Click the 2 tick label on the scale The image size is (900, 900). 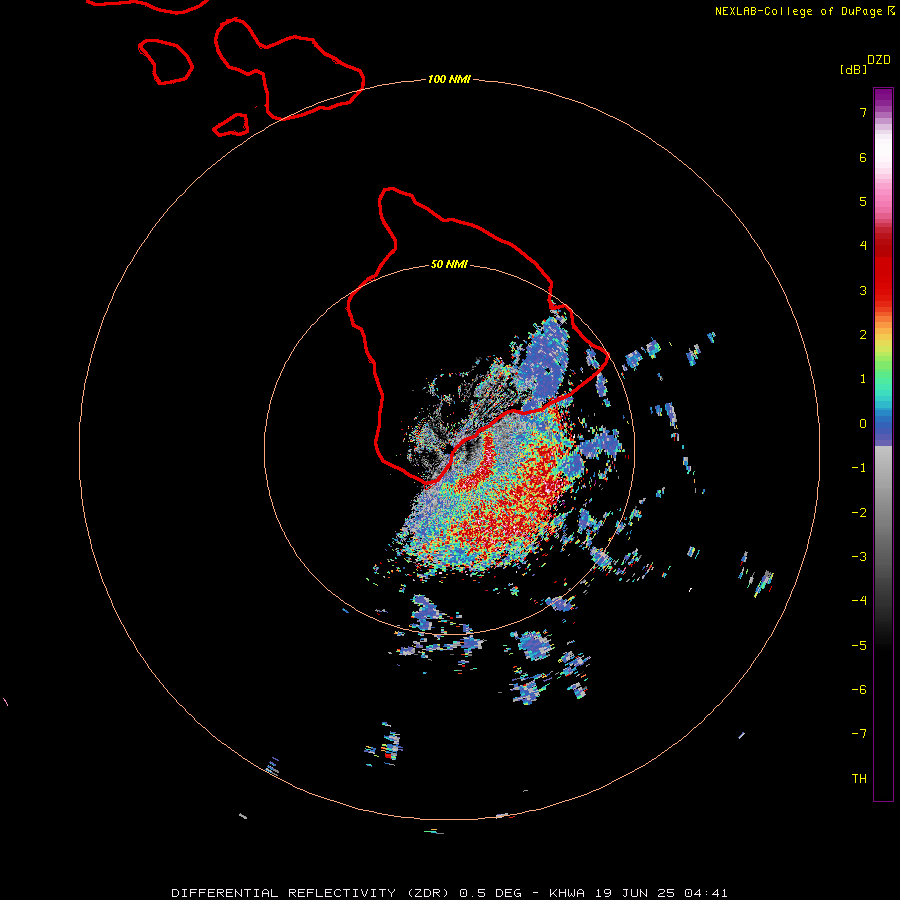[x=863, y=335]
